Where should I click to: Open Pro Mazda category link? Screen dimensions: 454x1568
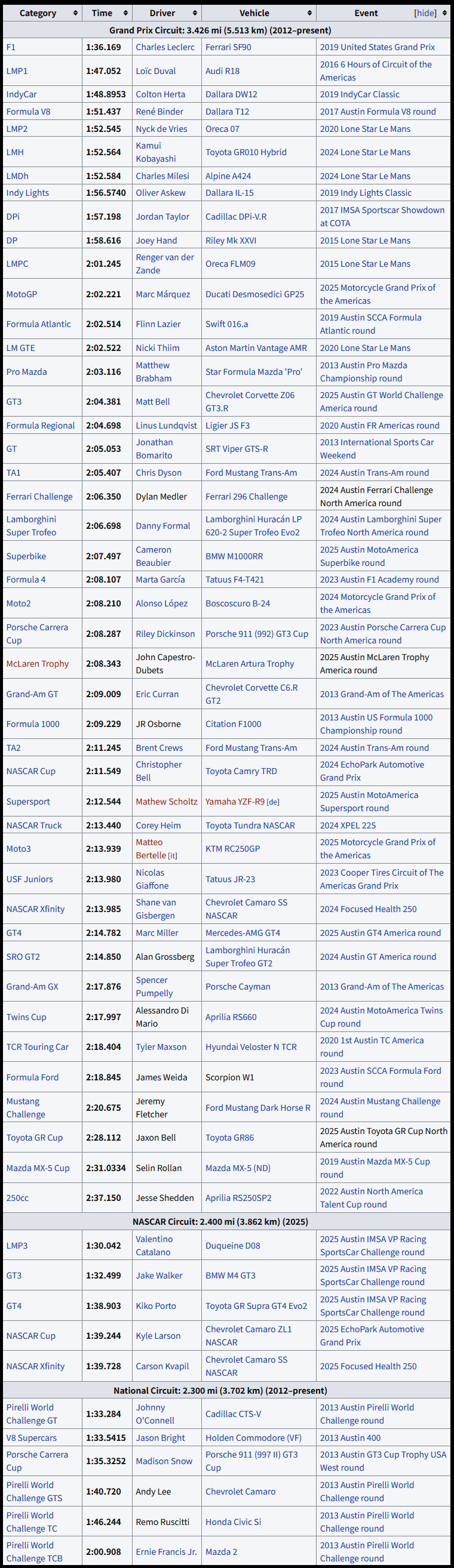(x=26, y=372)
